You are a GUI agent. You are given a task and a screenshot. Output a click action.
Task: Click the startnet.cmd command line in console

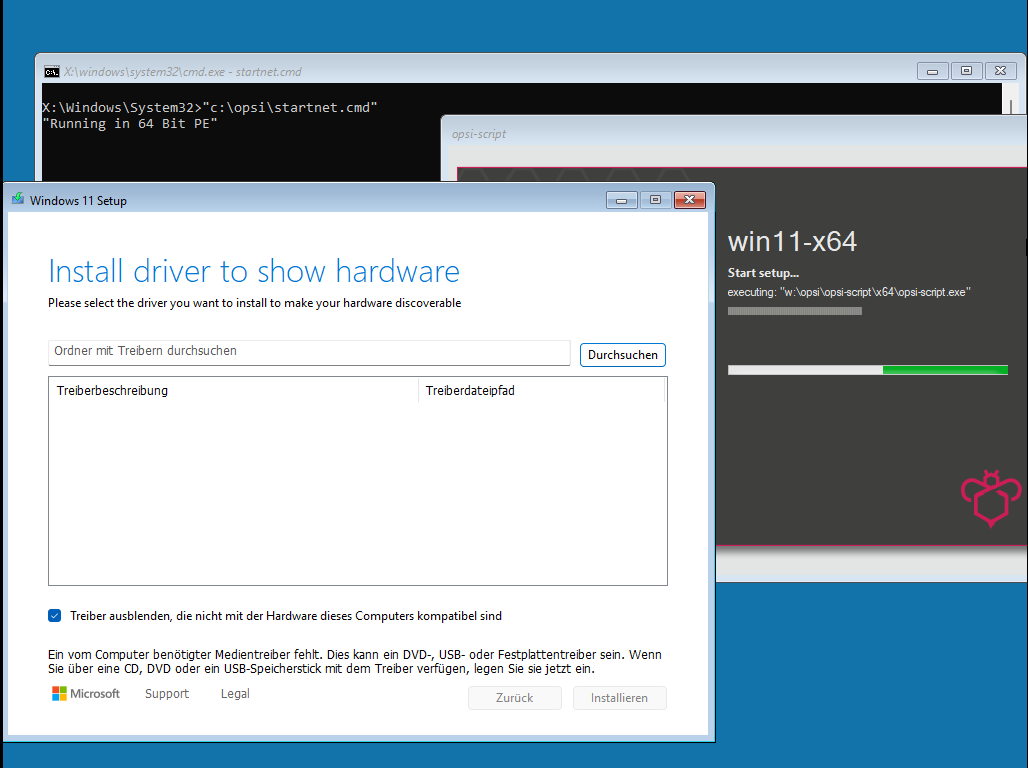(x=210, y=108)
